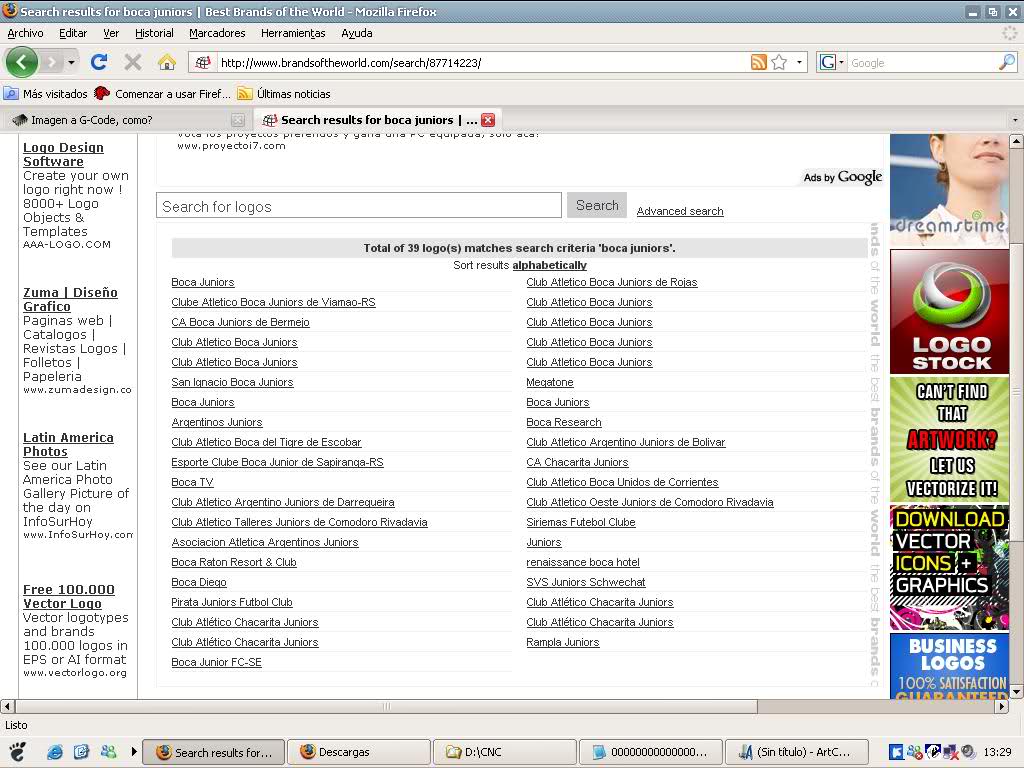Switch to the D:\CNC folder taskbar window
This screenshot has width=1024, height=768.
pos(505,752)
